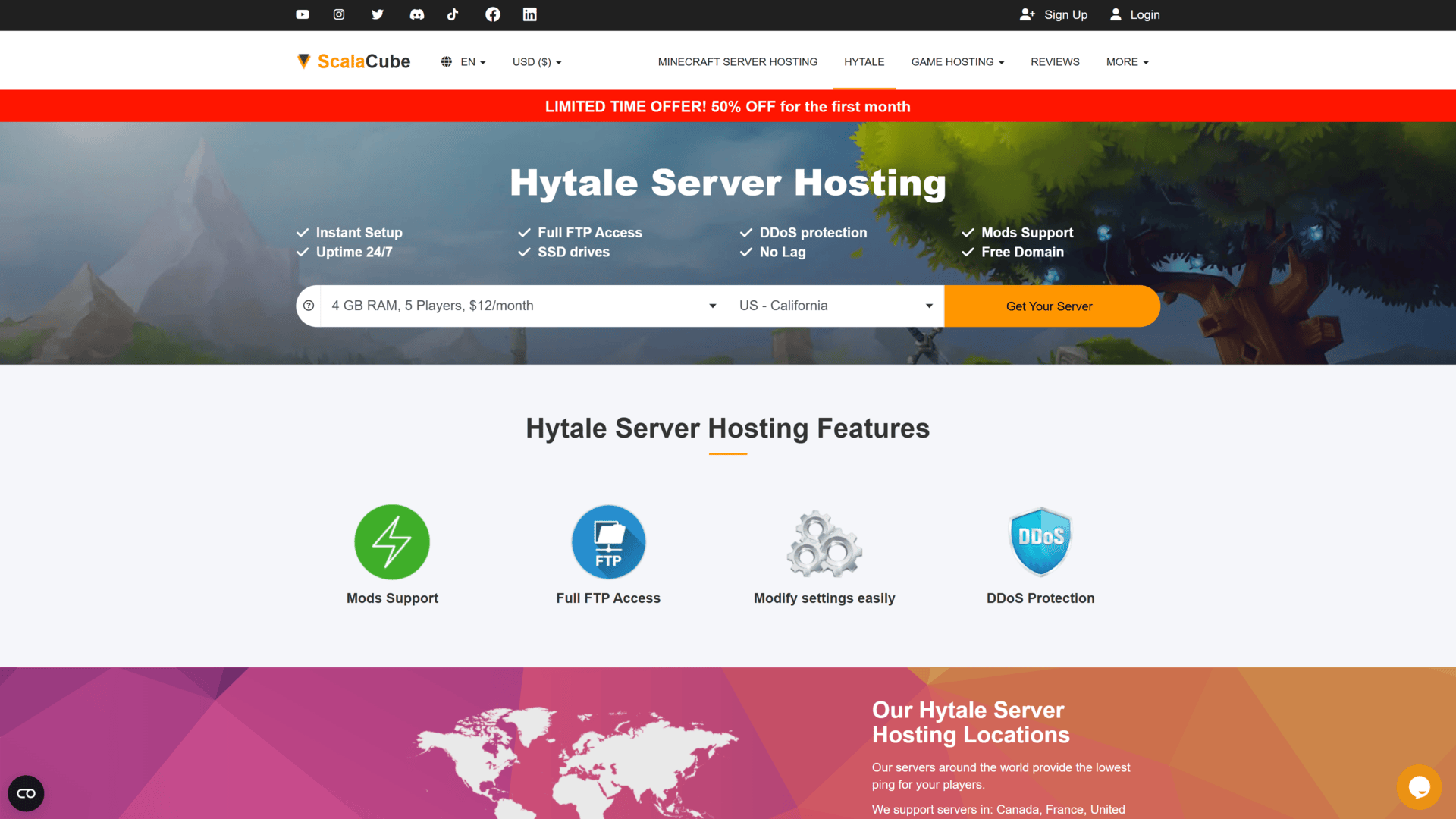The width and height of the screenshot is (1456, 819).
Task: Expand the More menu
Action: point(1127,62)
